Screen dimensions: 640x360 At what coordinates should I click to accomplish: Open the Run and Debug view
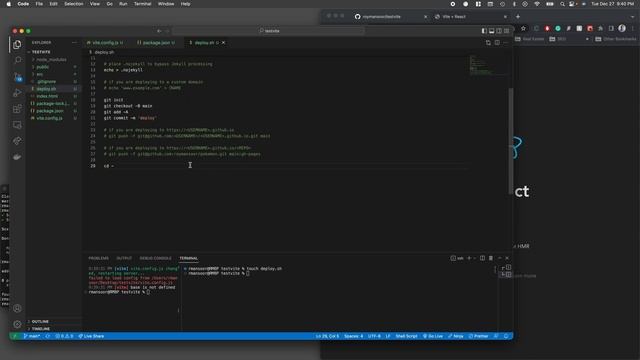coord(17,93)
